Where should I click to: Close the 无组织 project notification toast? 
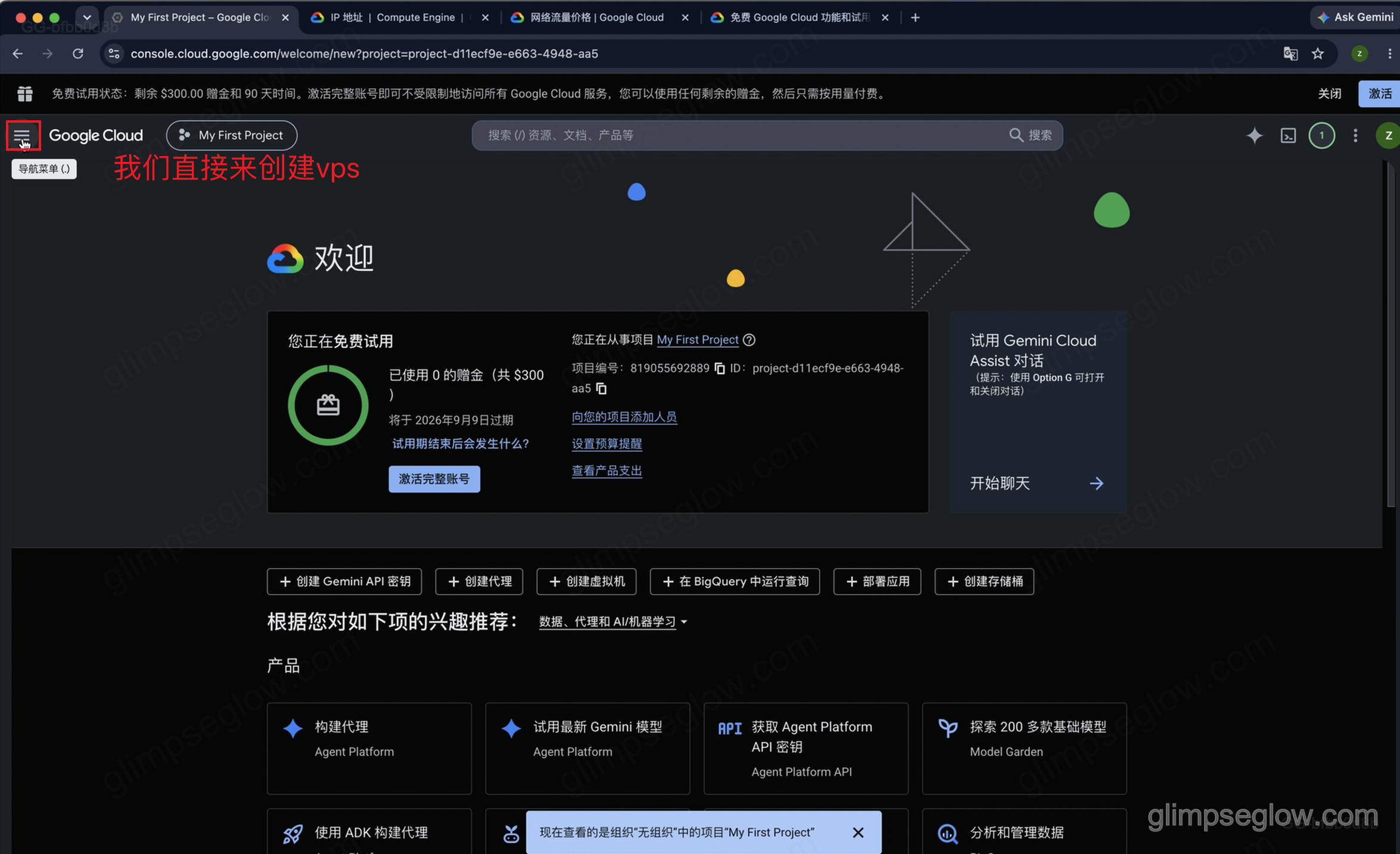coord(858,833)
